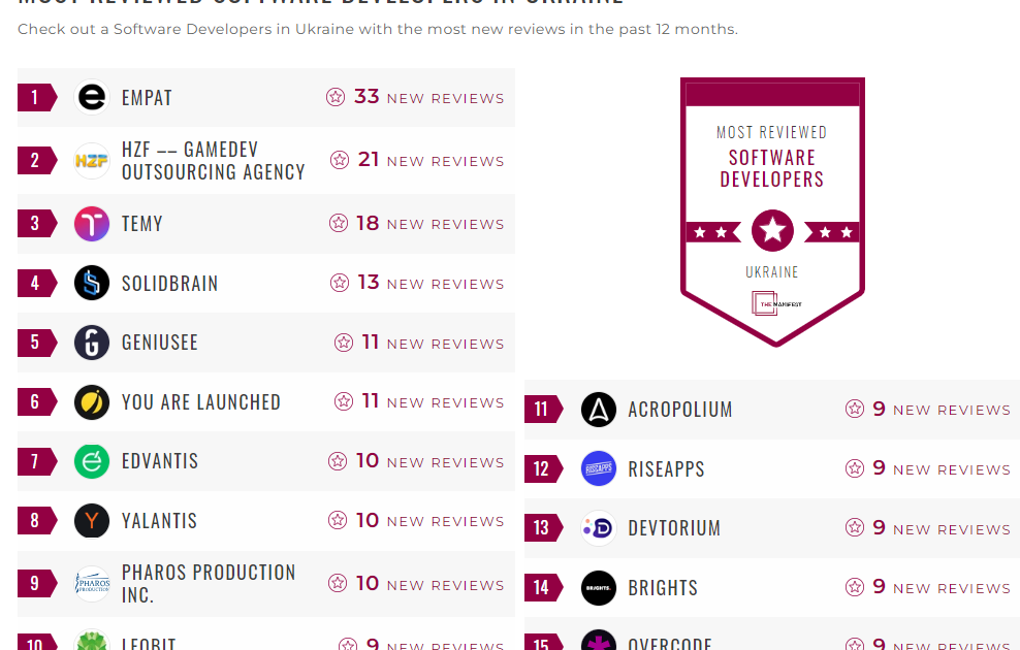Click the Riseapps blue logo
The height and width of the screenshot is (650, 1020).
click(598, 468)
